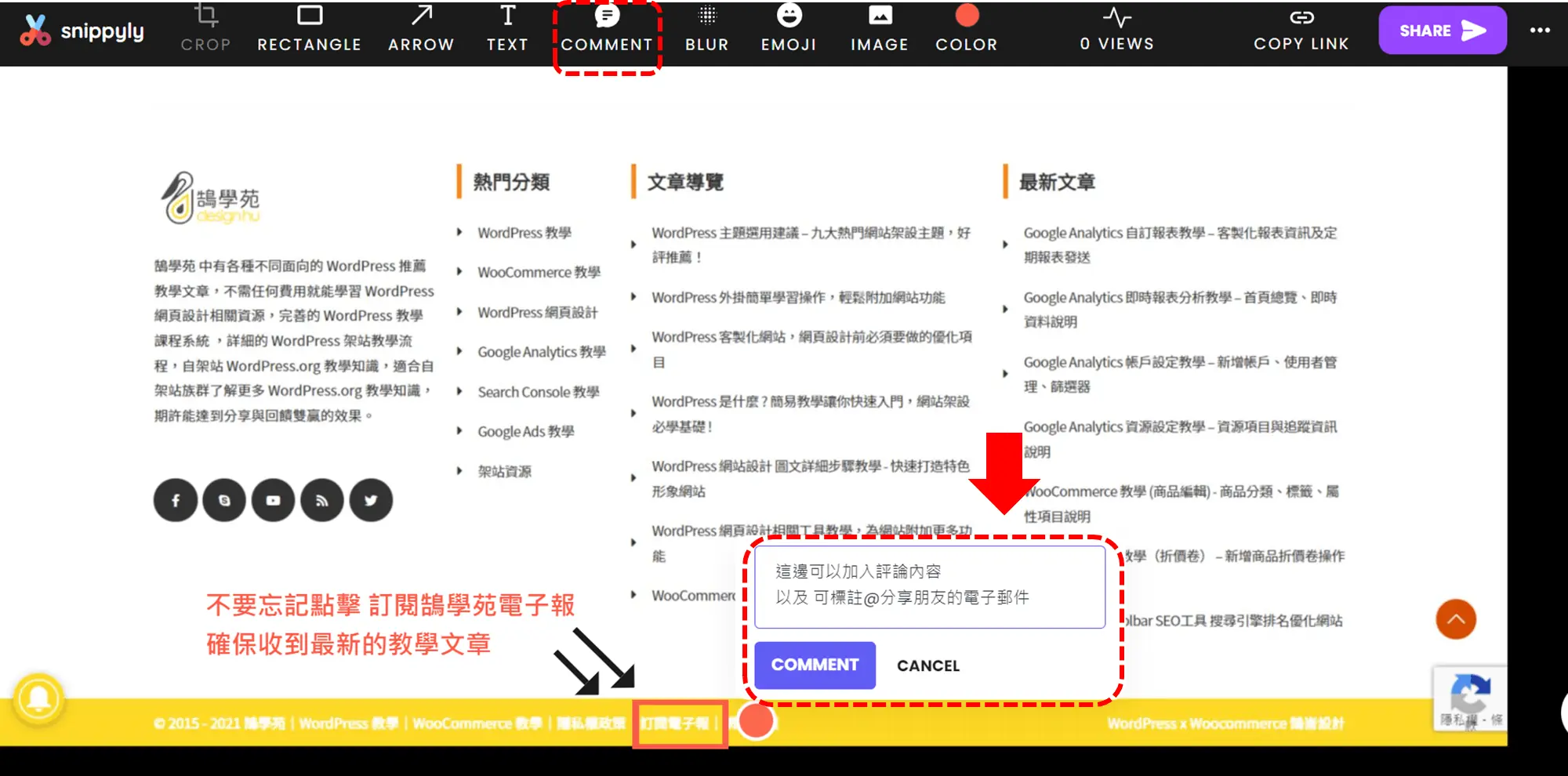Click the comment text input box
Image resolution: width=1568 pixels, height=776 pixels.
(x=930, y=587)
